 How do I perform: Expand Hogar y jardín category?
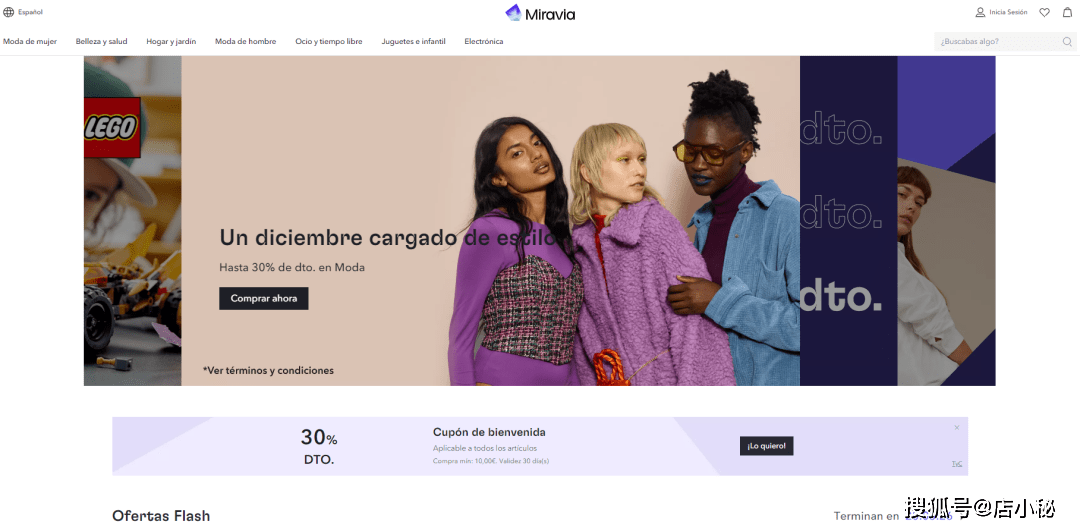pyautogui.click(x=171, y=41)
